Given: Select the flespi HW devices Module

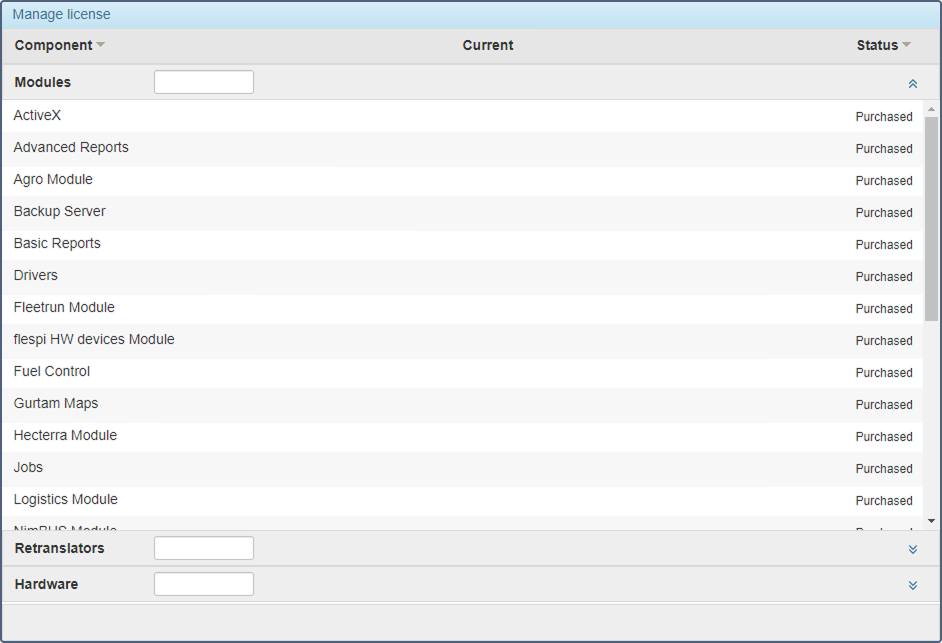Looking at the screenshot, I should [94, 340].
